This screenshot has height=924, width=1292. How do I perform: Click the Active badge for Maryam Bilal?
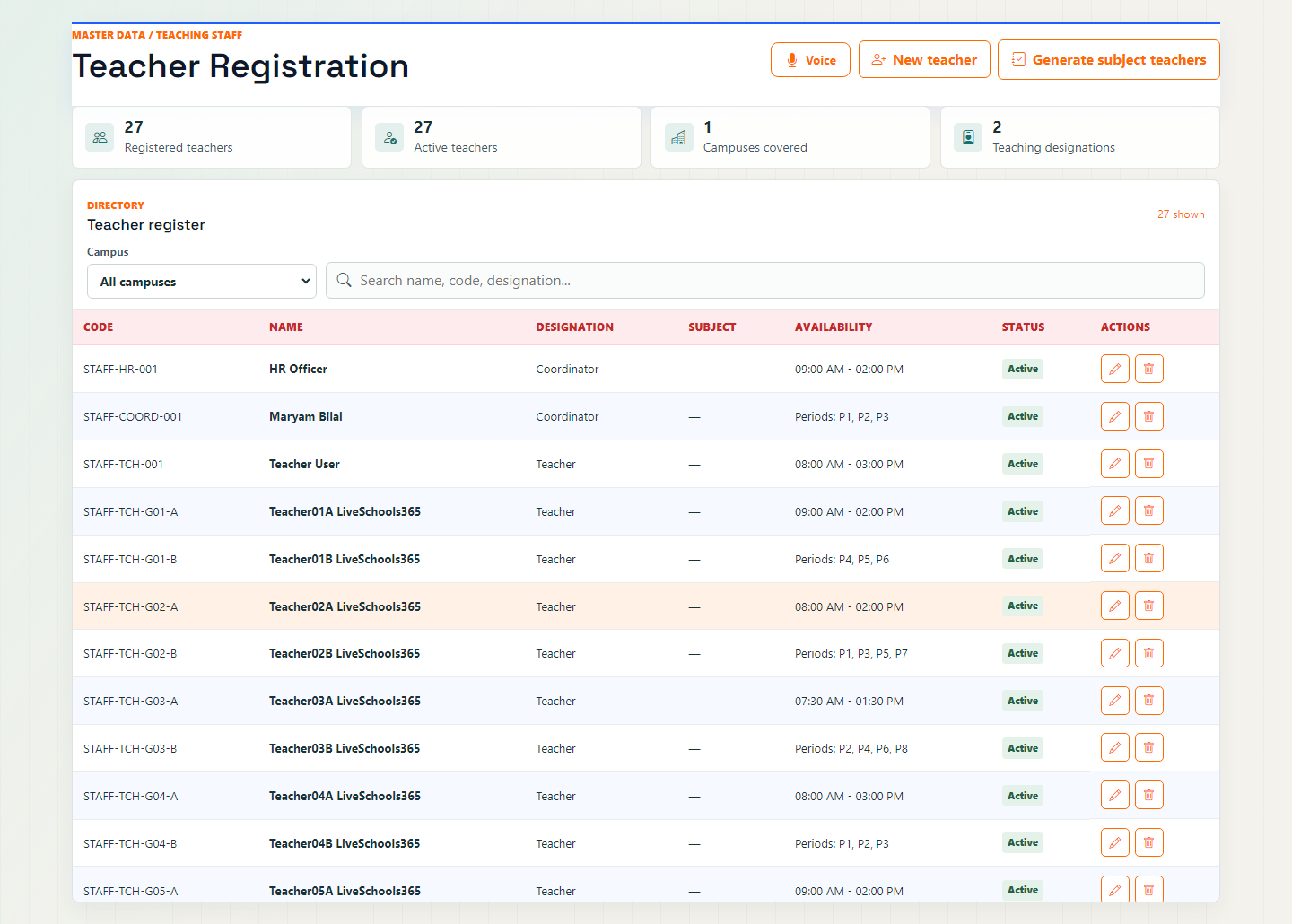[1023, 416]
